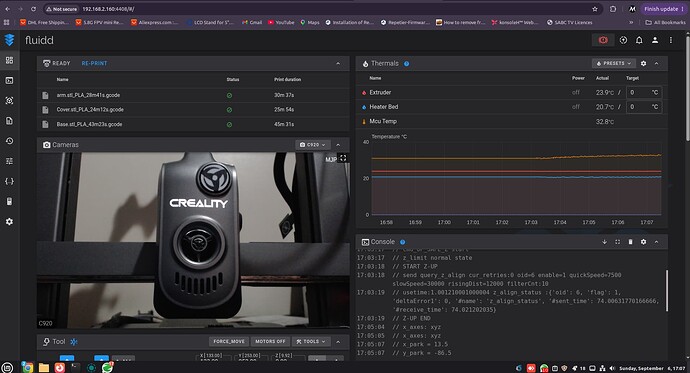This screenshot has width=690, height=373.
Task: Click the Extruder label in Thermals
Action: pos(380,92)
